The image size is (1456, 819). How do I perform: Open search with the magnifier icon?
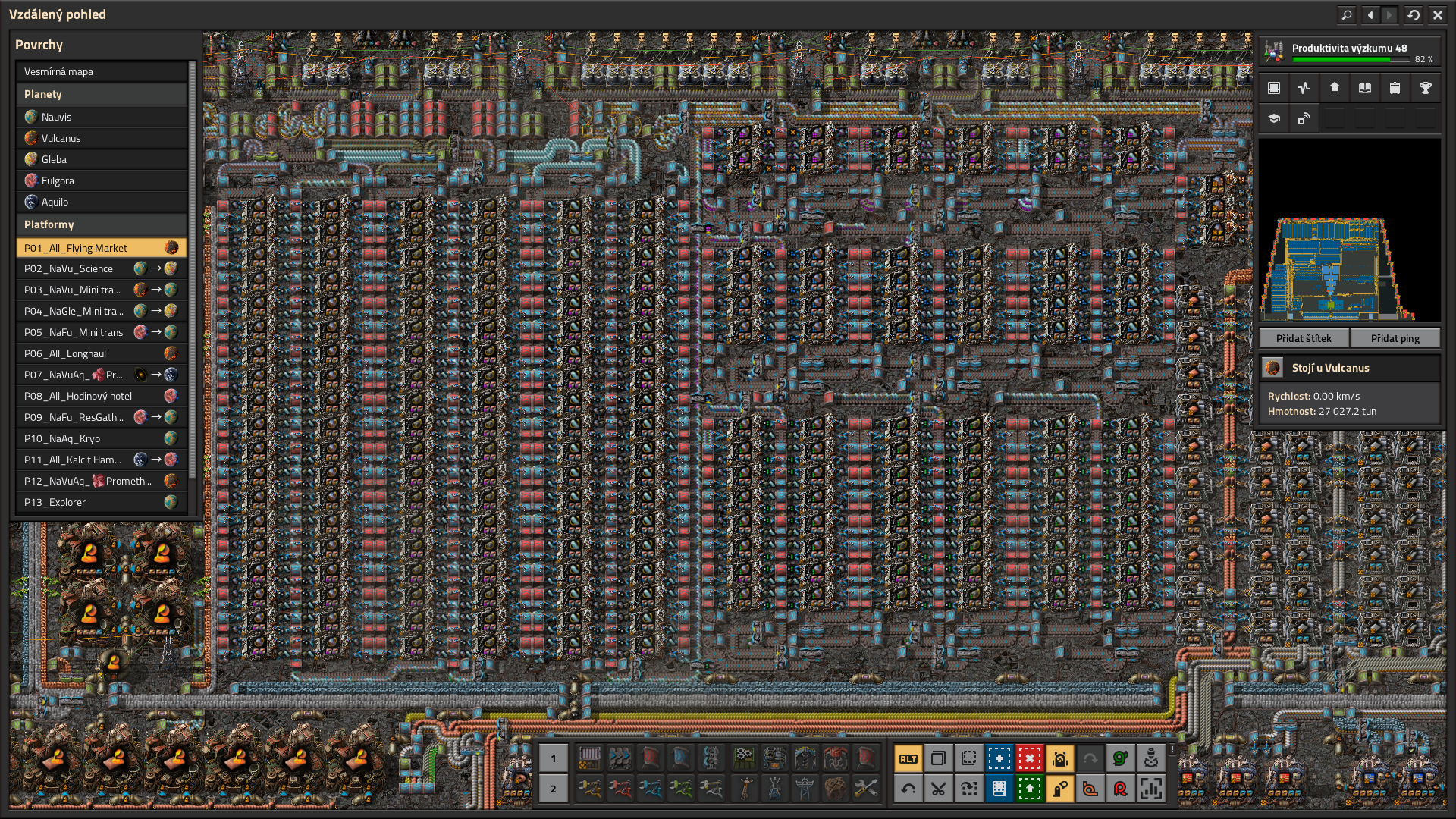(1346, 14)
